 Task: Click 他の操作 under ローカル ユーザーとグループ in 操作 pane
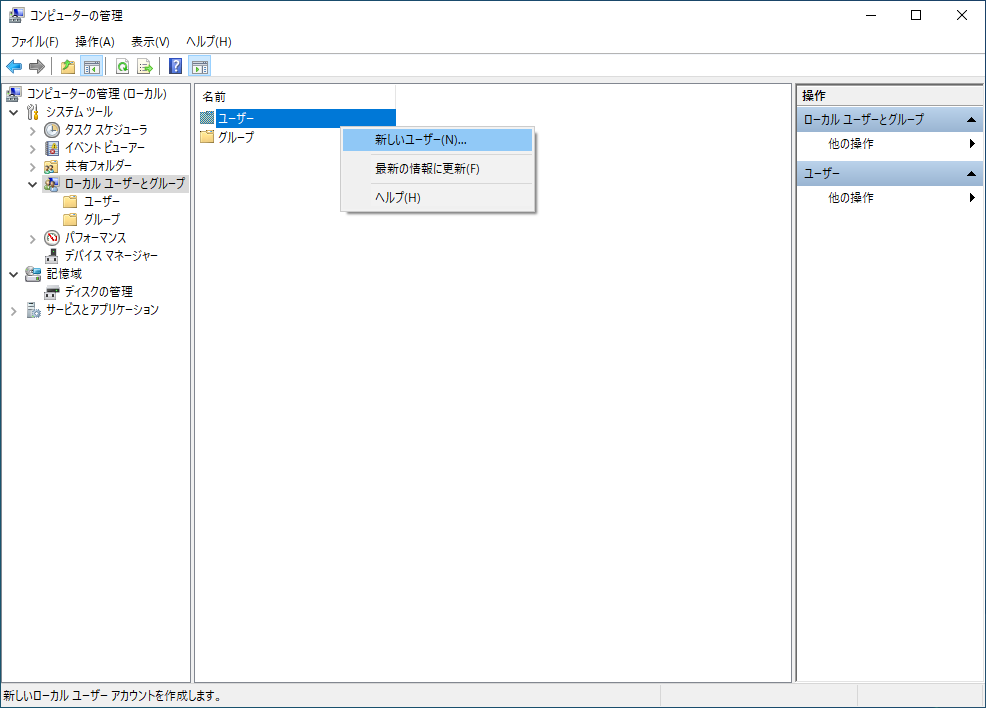click(x=890, y=144)
